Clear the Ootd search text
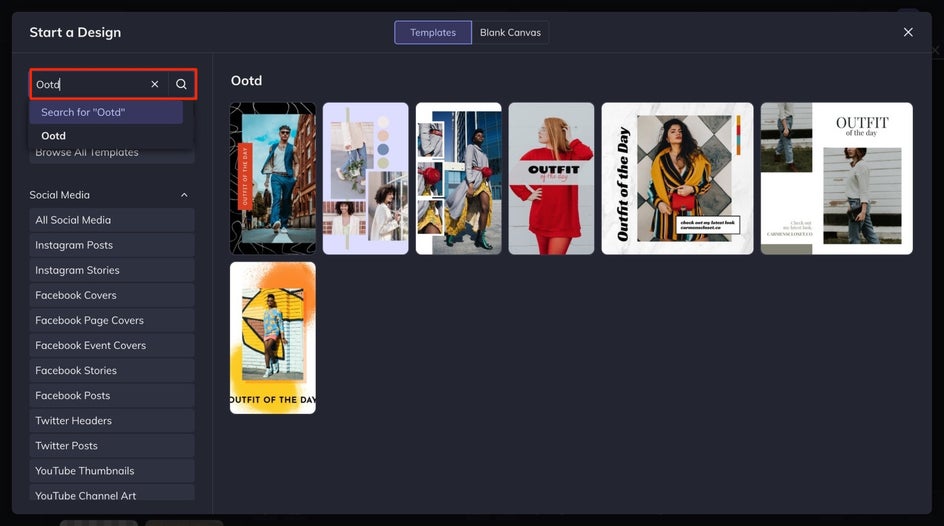The image size is (944, 526). [155, 84]
